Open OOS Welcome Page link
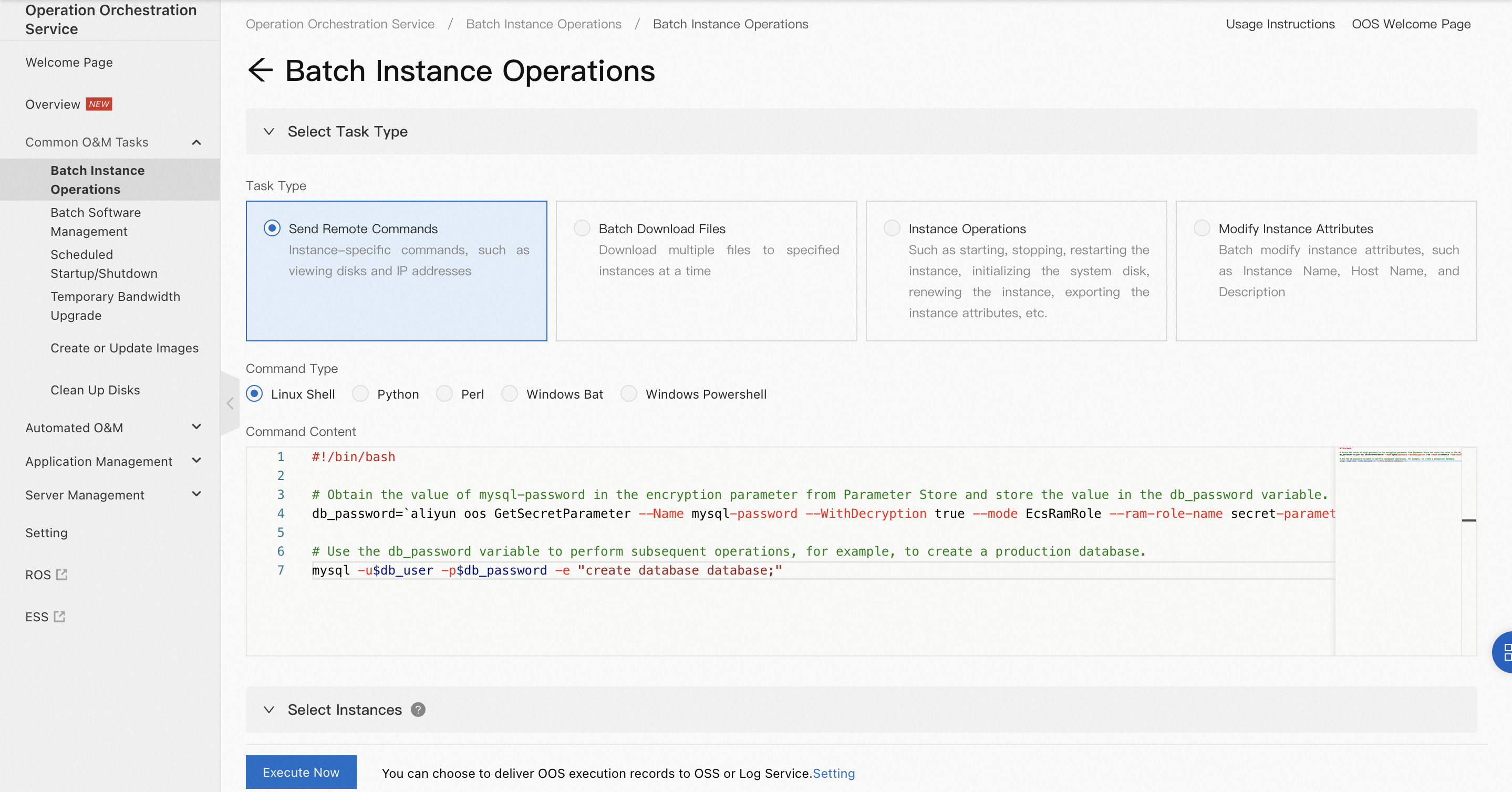 coord(1411,24)
